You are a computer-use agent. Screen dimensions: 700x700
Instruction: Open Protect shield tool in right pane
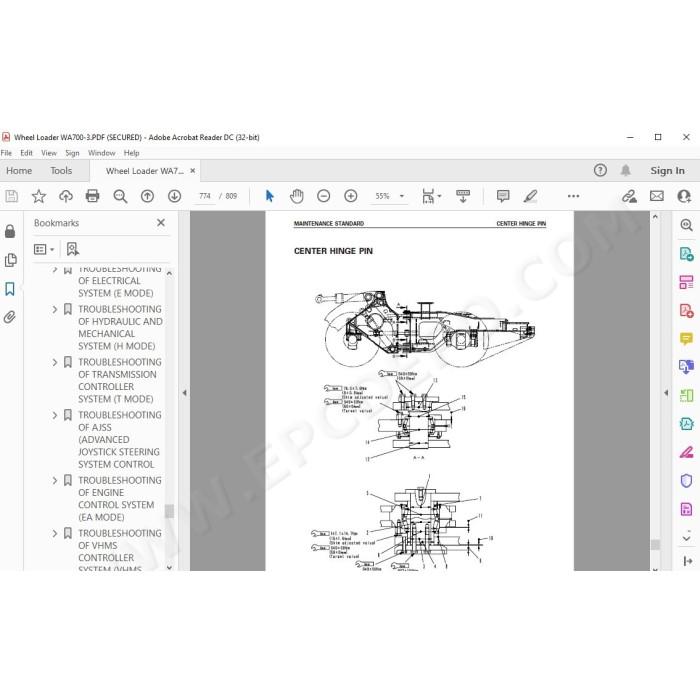[686, 481]
